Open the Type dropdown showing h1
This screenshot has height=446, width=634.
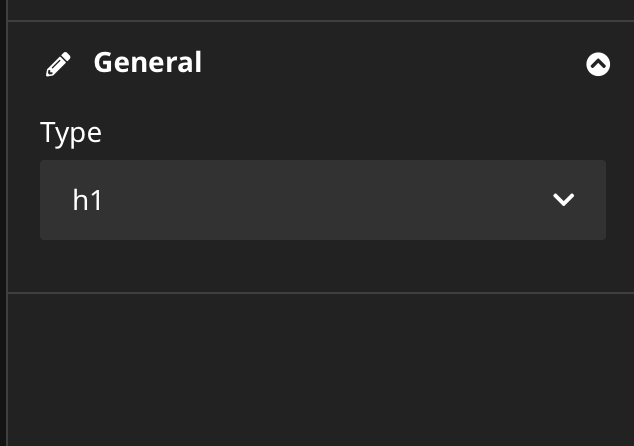pos(323,200)
